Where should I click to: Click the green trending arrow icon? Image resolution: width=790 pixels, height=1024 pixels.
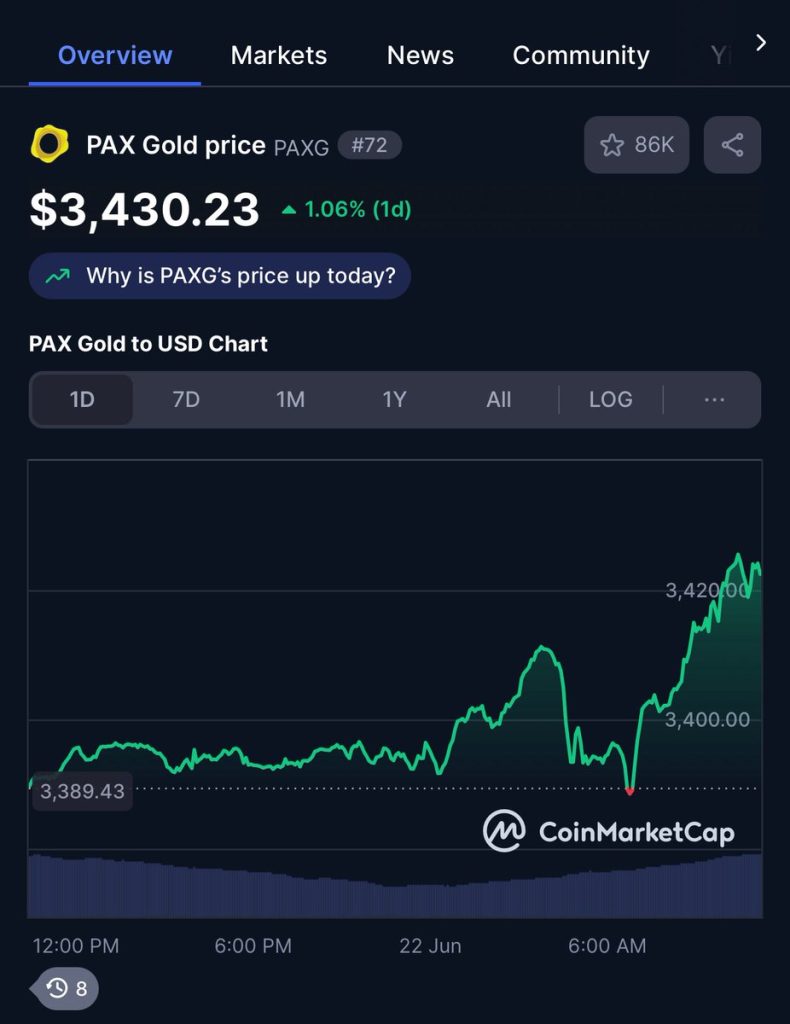click(57, 276)
